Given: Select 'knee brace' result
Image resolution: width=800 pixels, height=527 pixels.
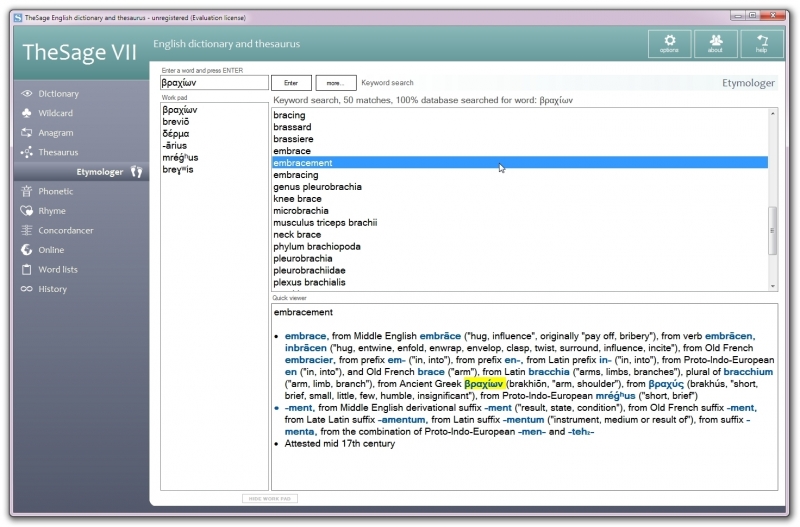Looking at the screenshot, I should [x=519, y=198].
